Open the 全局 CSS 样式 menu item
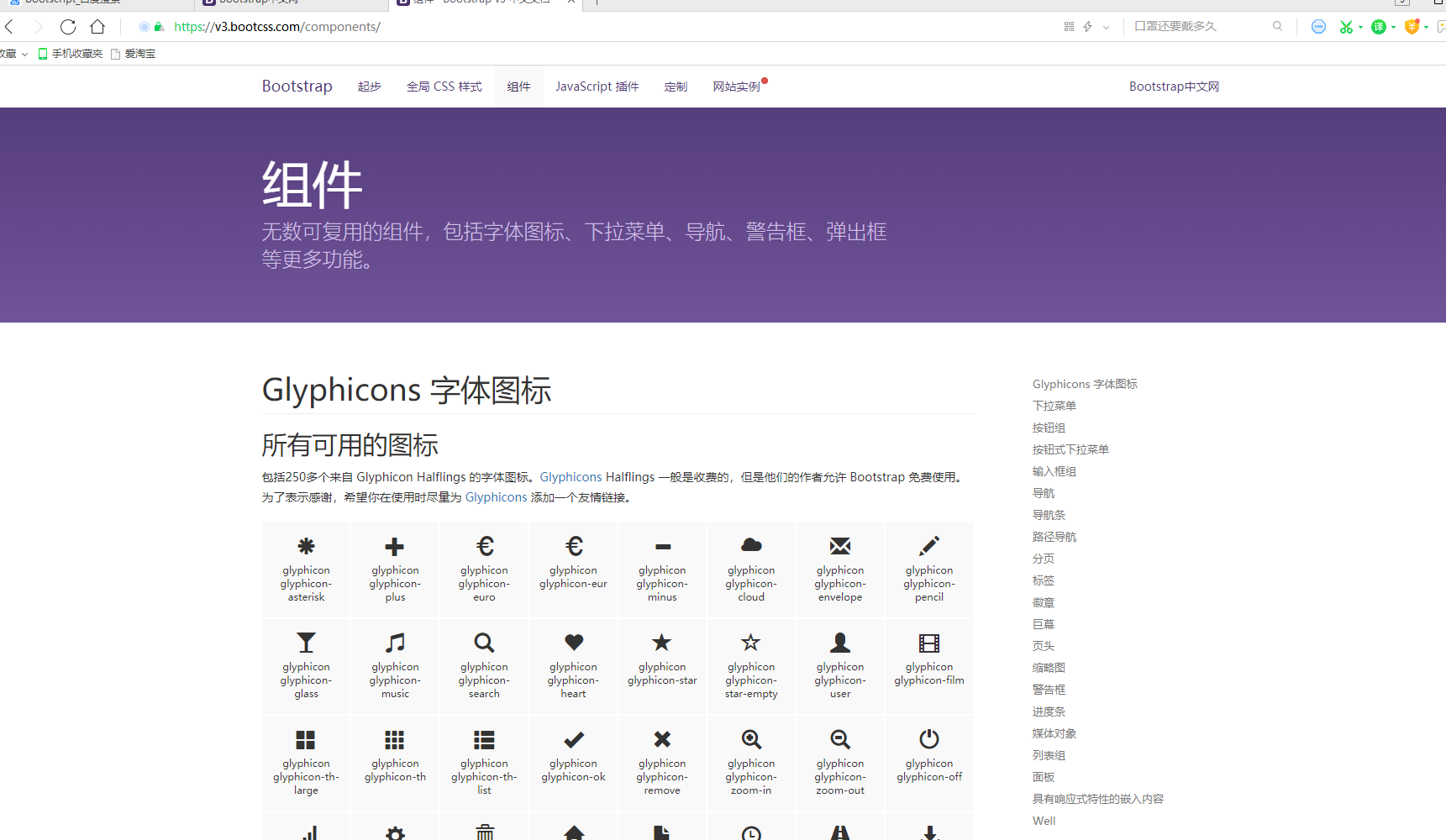Viewport: 1446px width, 840px height. 444,86
